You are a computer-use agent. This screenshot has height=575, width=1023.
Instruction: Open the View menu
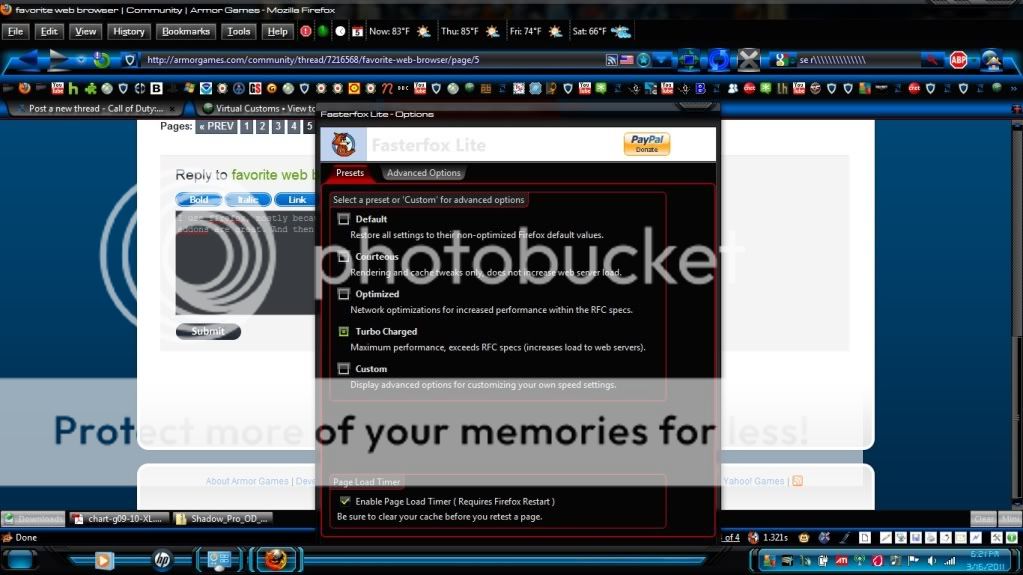85,31
